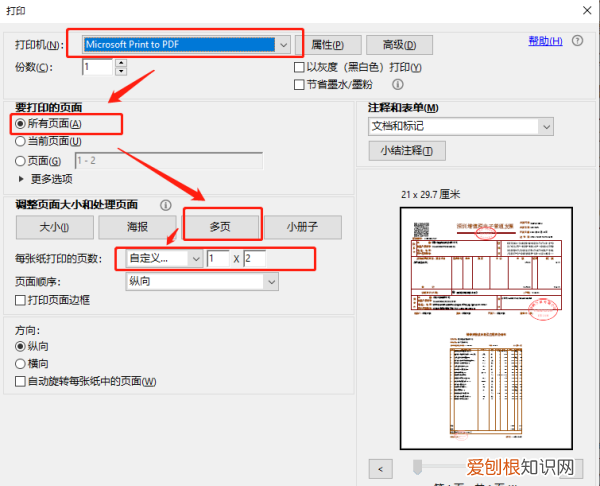The image size is (600, 486).
Task: Click the print preview page thumbnail
Action: point(486,328)
